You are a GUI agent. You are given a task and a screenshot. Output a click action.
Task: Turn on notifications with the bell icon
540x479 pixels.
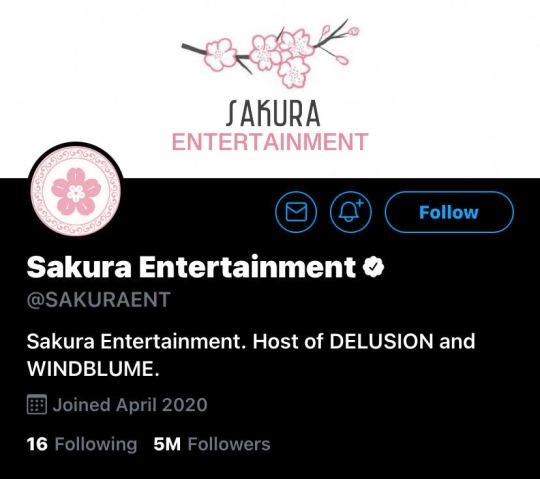click(351, 212)
